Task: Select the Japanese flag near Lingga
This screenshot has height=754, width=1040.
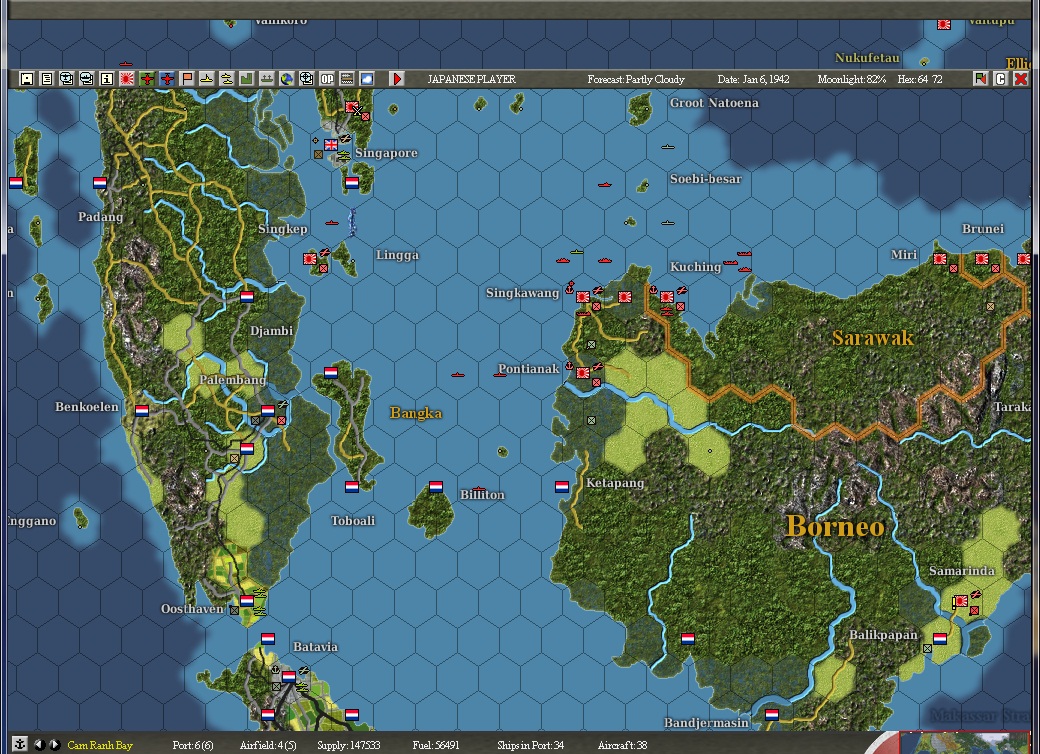Action: [310, 259]
